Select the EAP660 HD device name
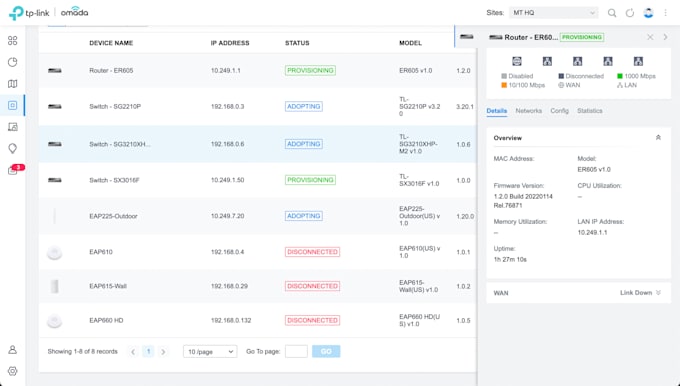This screenshot has width=680, height=386. click(x=106, y=321)
